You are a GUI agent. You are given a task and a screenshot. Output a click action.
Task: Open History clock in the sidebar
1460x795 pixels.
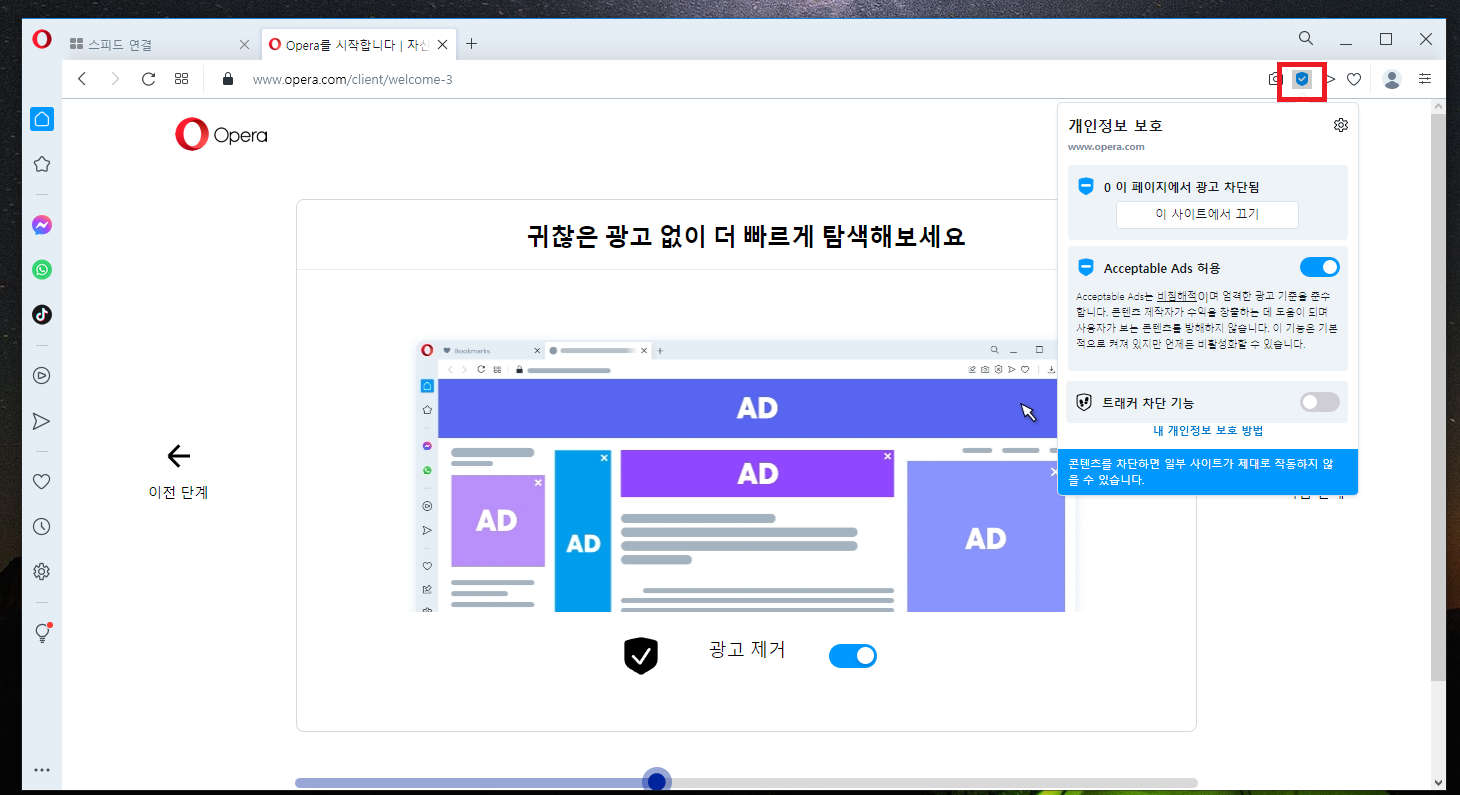coord(42,527)
